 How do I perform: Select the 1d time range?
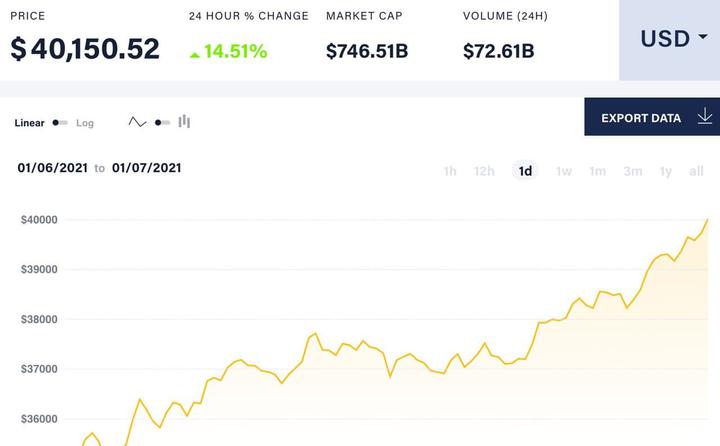pos(525,171)
